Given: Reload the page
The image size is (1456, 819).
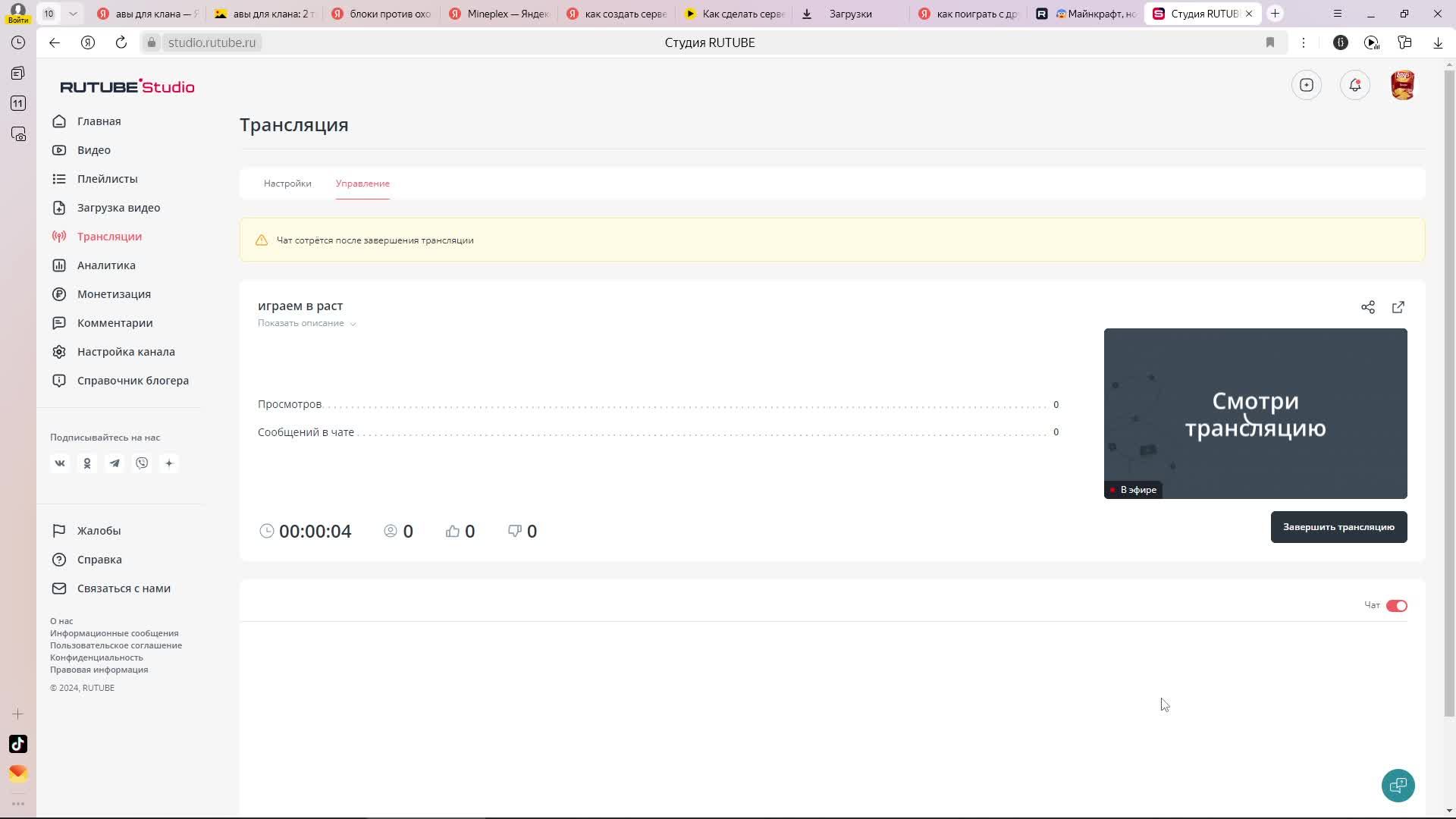Looking at the screenshot, I should point(121,42).
